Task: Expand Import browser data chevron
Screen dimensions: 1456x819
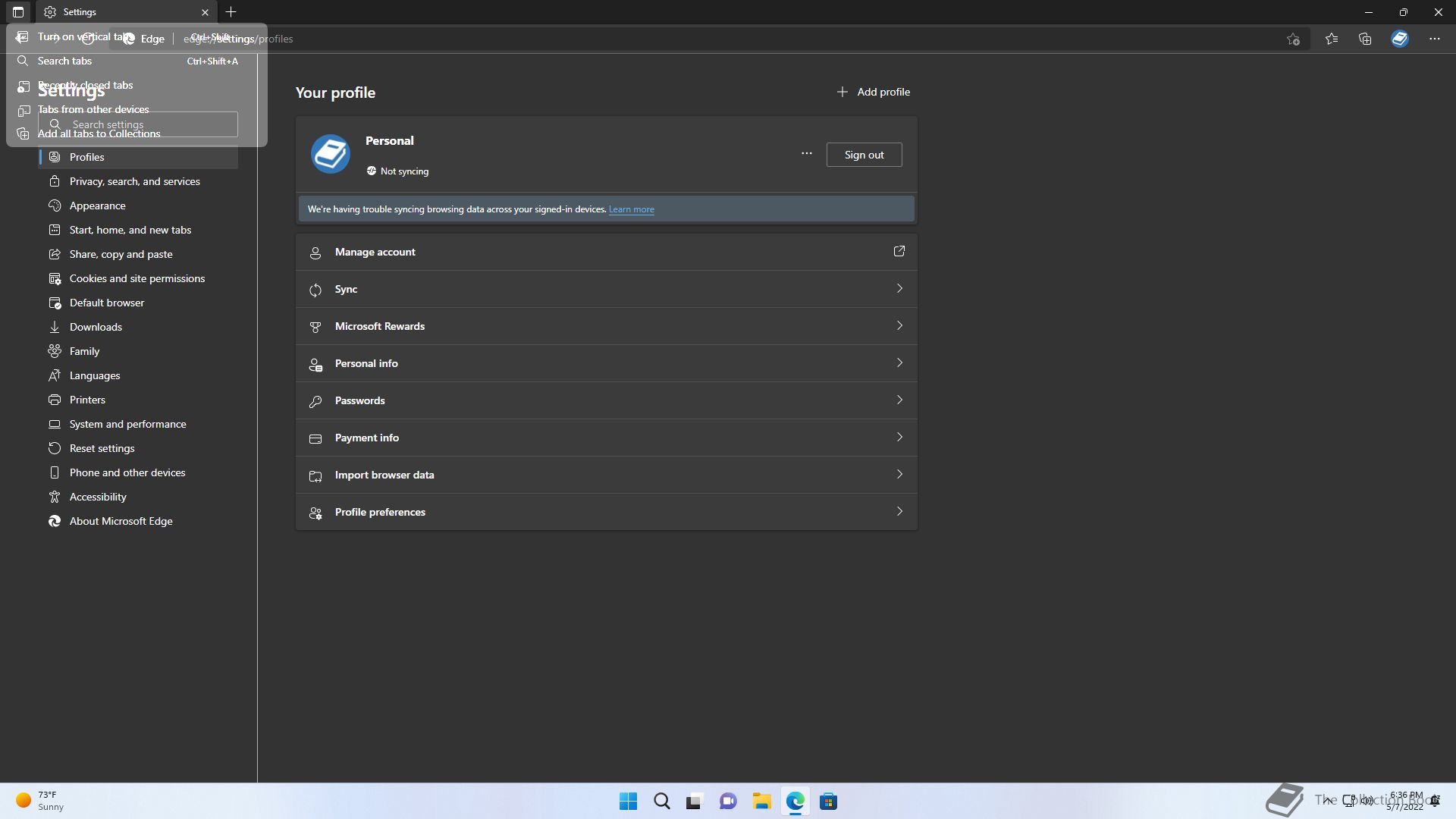Action: click(x=899, y=474)
